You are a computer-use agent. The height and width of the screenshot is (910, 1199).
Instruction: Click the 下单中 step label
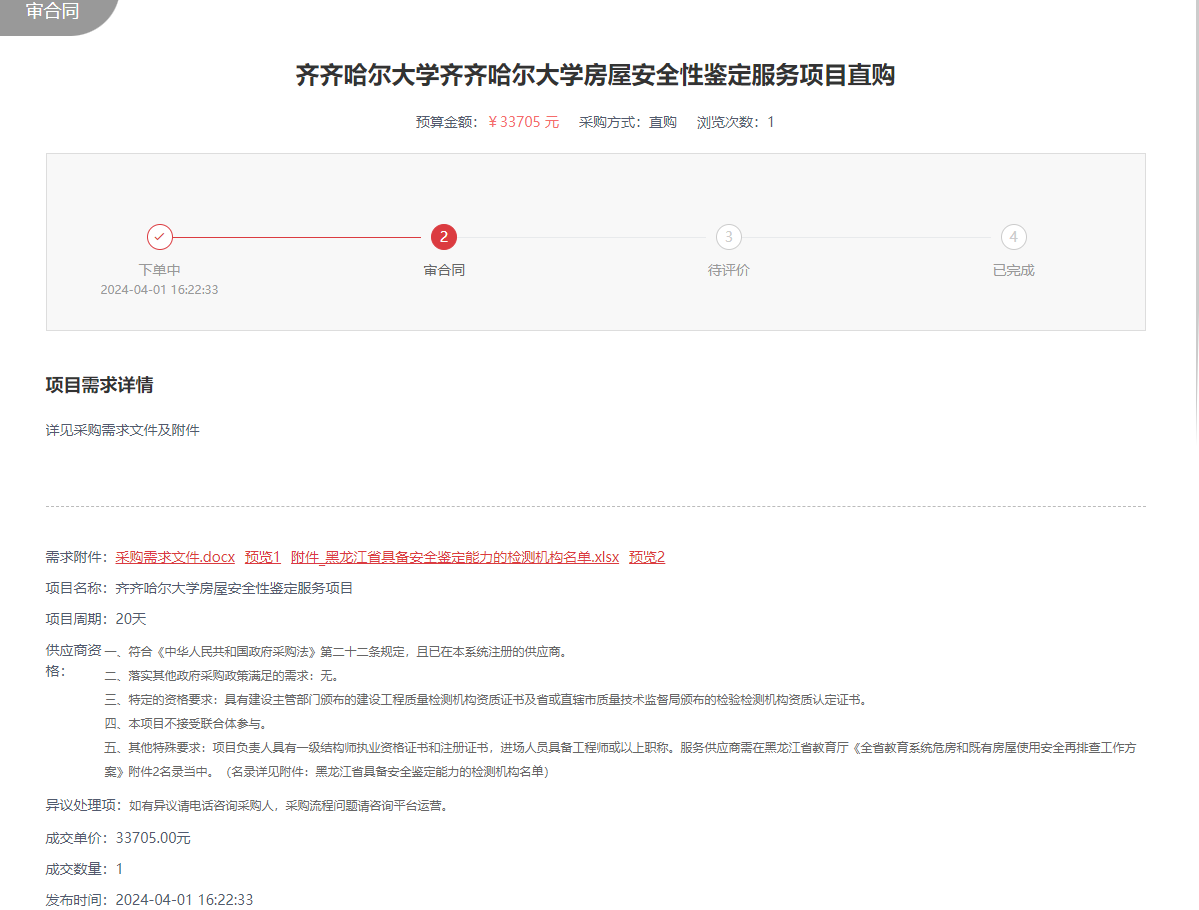(160, 270)
